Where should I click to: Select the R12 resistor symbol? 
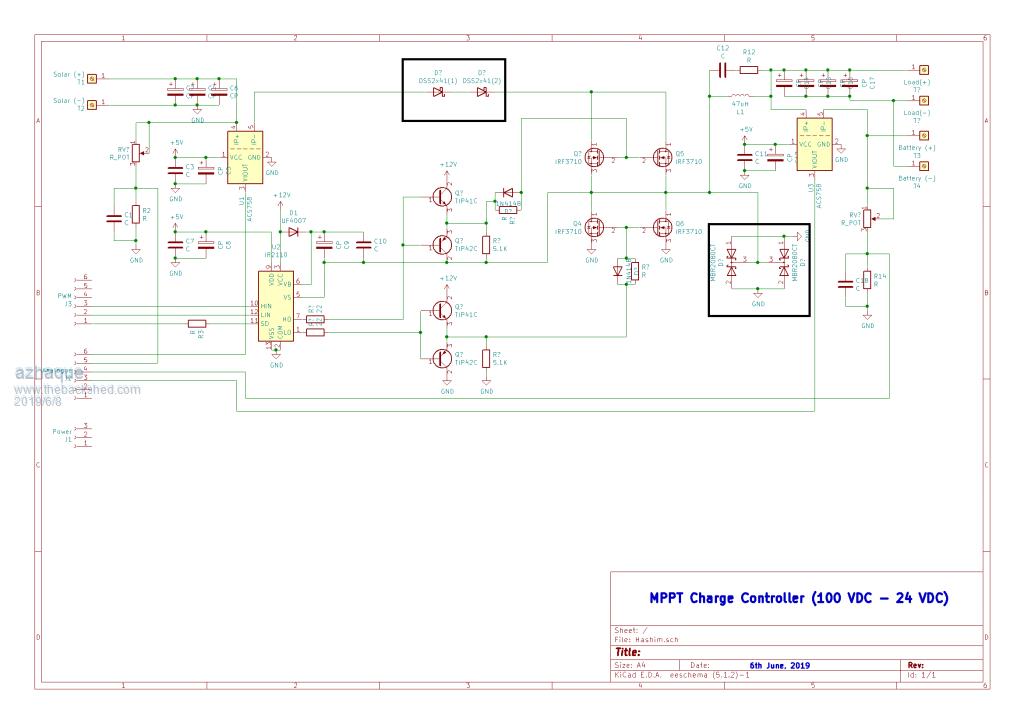(x=748, y=70)
